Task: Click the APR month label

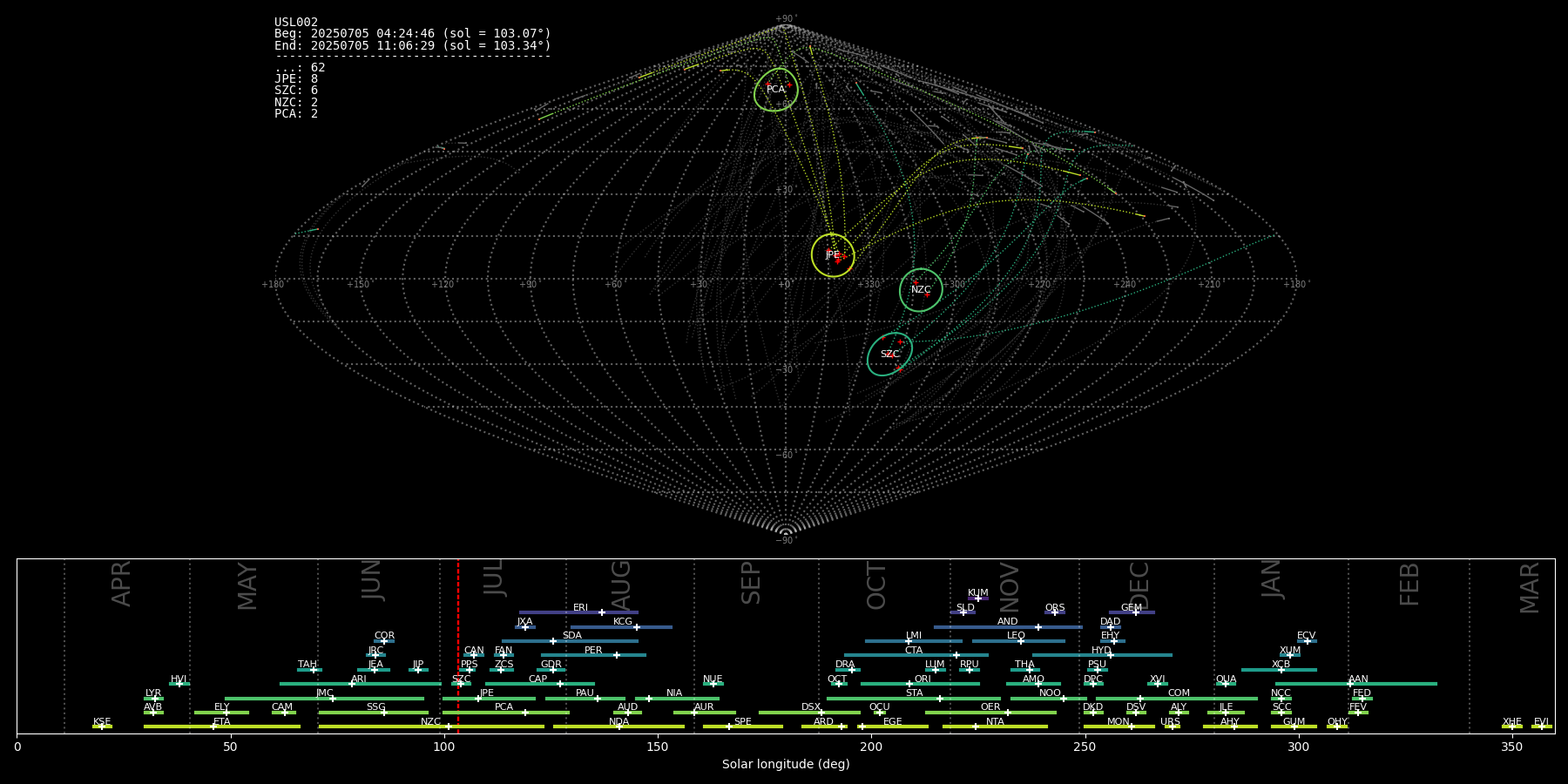Action: coord(121,584)
